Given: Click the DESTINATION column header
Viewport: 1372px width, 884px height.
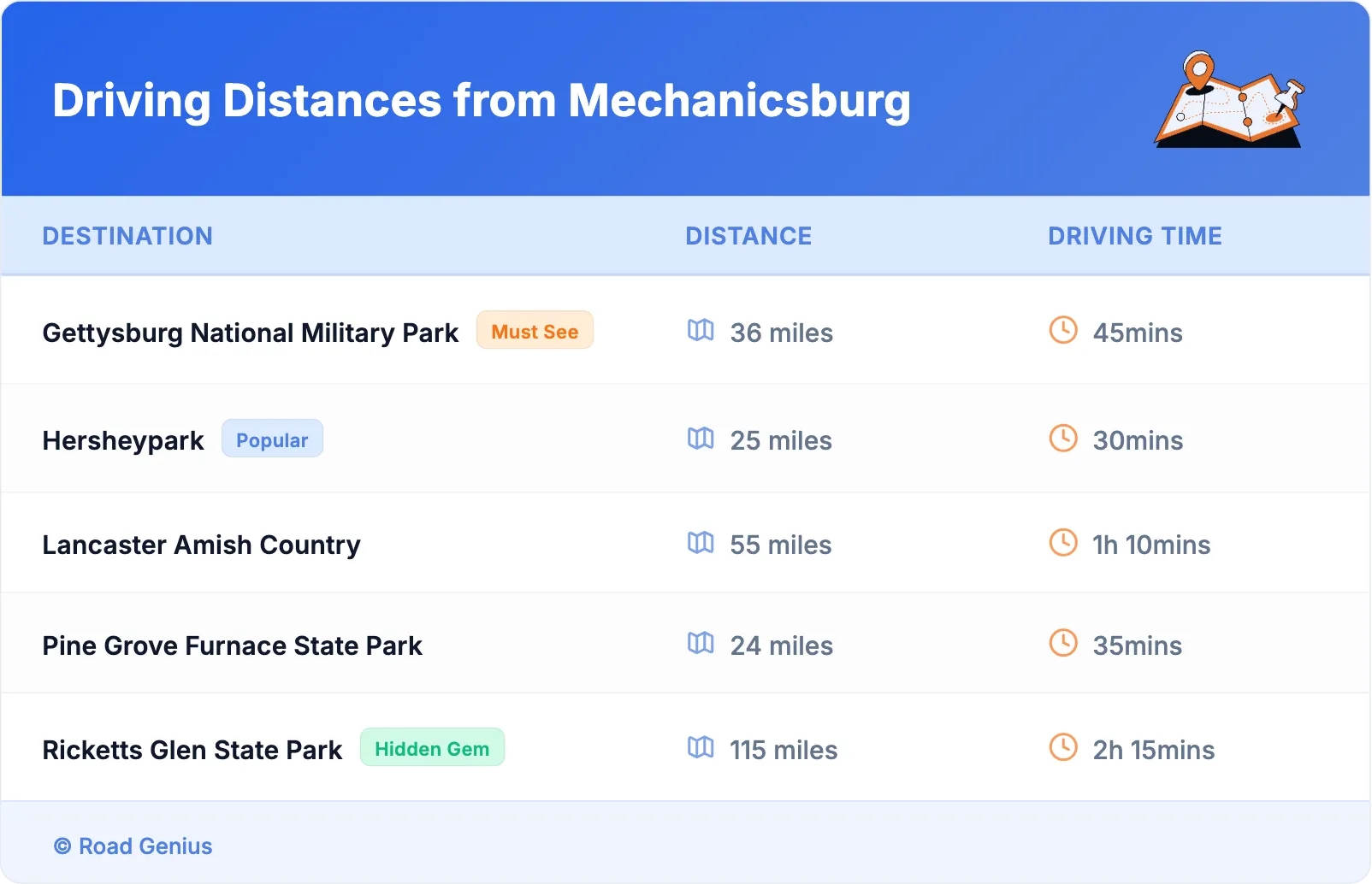Looking at the screenshot, I should (127, 236).
